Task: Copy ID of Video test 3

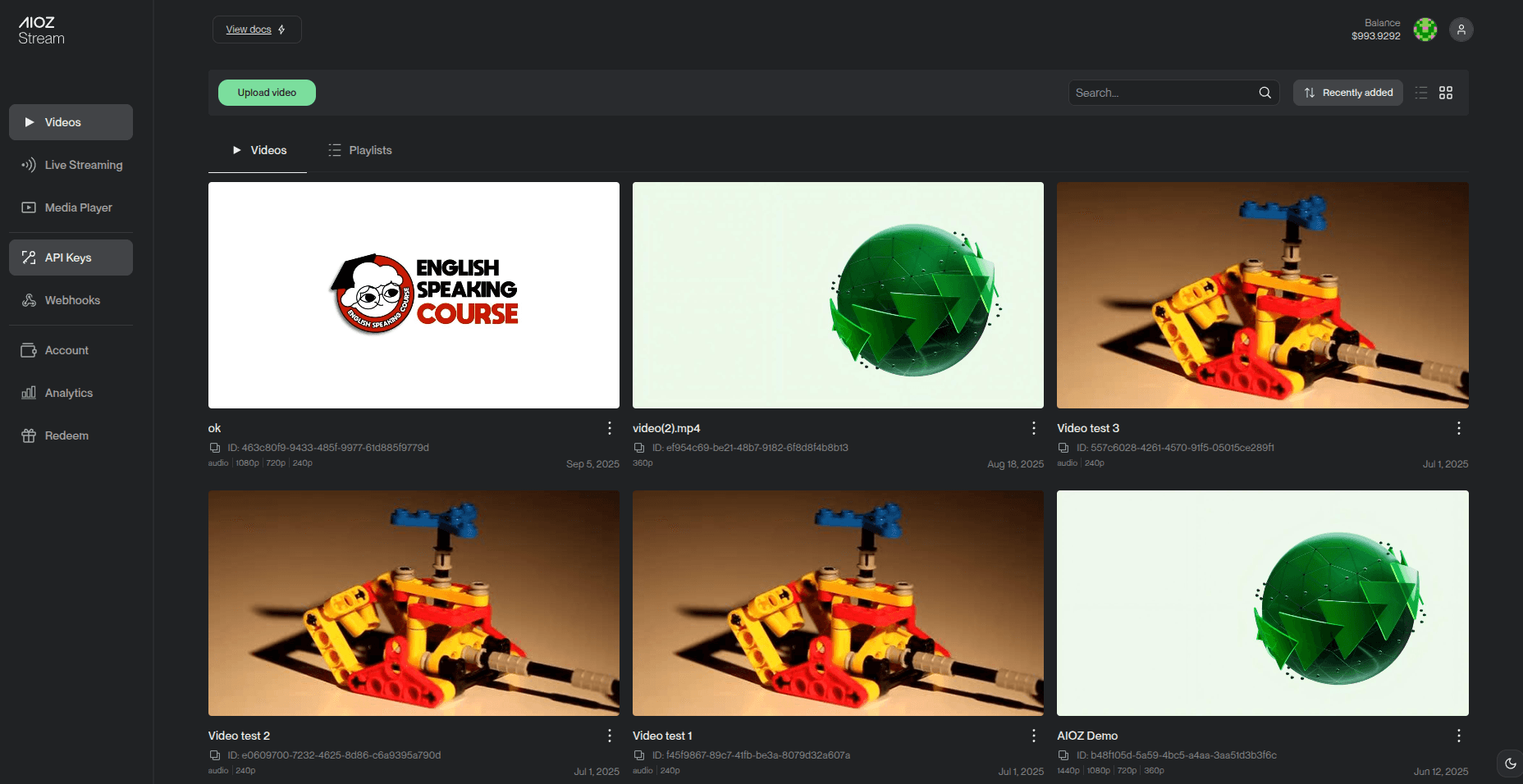Action: [1063, 448]
